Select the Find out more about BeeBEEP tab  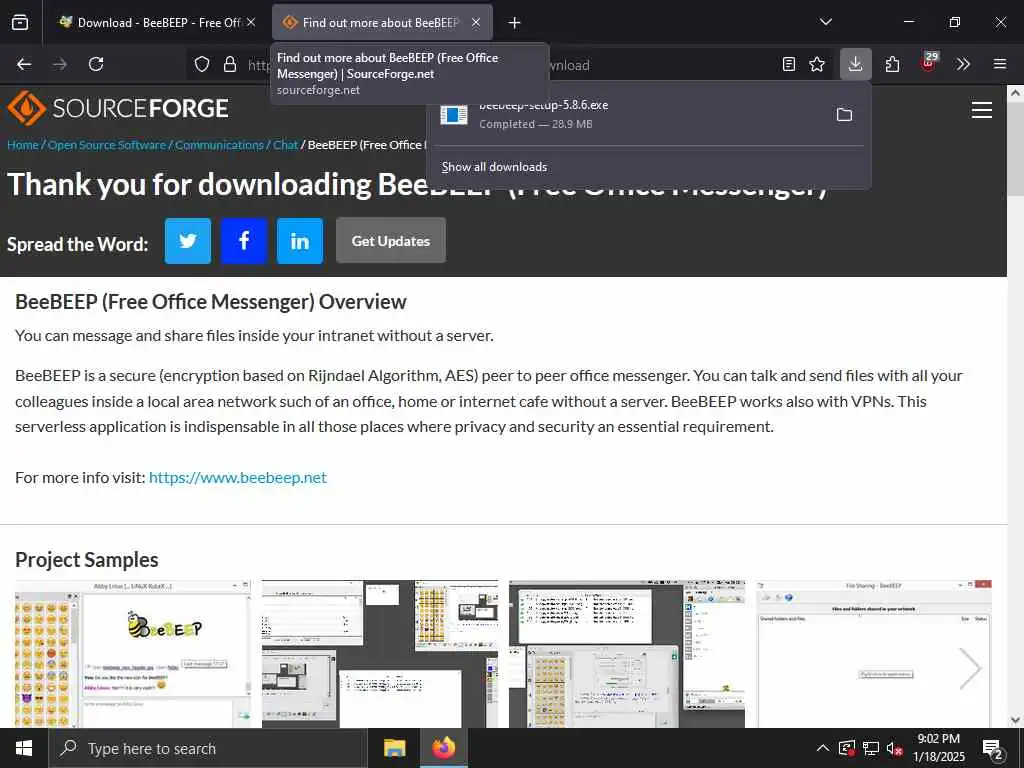point(382,22)
